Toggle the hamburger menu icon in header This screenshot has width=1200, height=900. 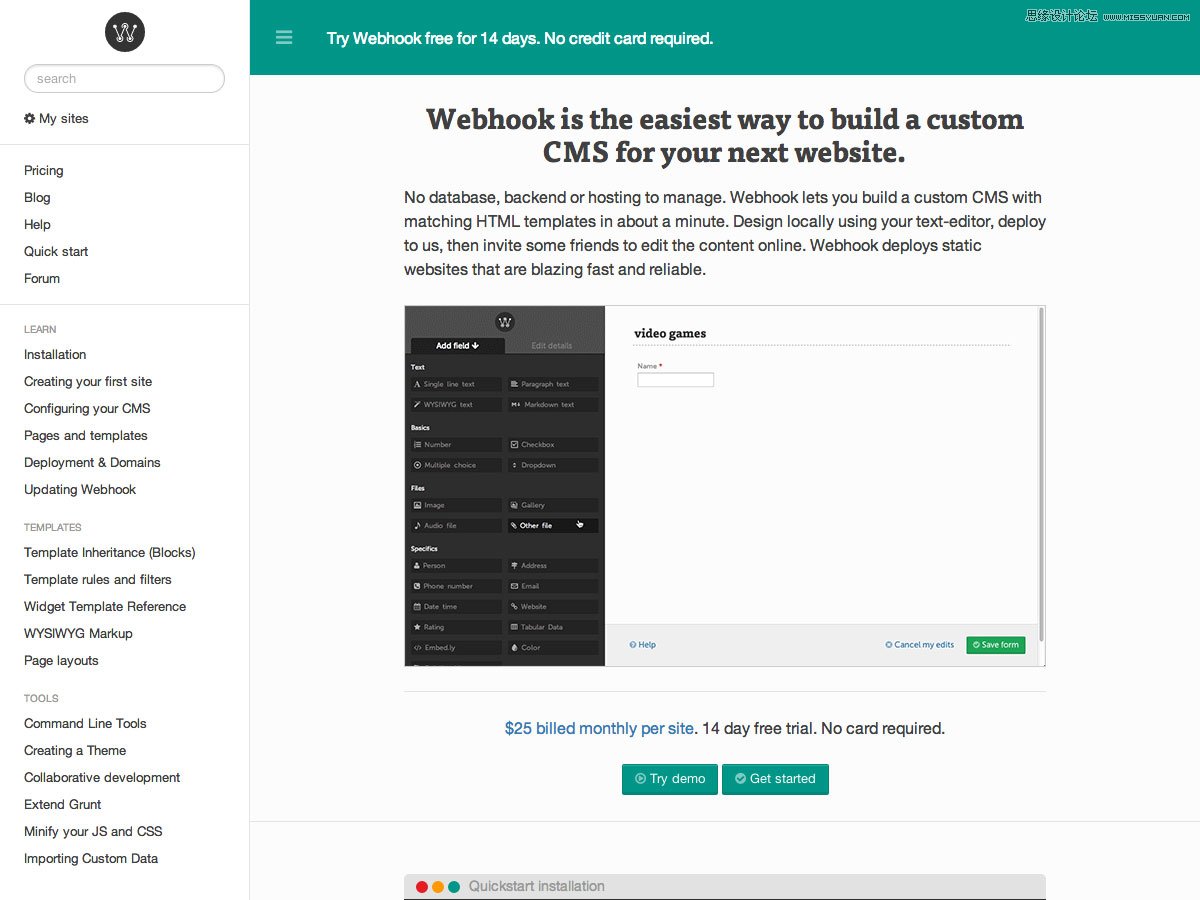(x=284, y=38)
